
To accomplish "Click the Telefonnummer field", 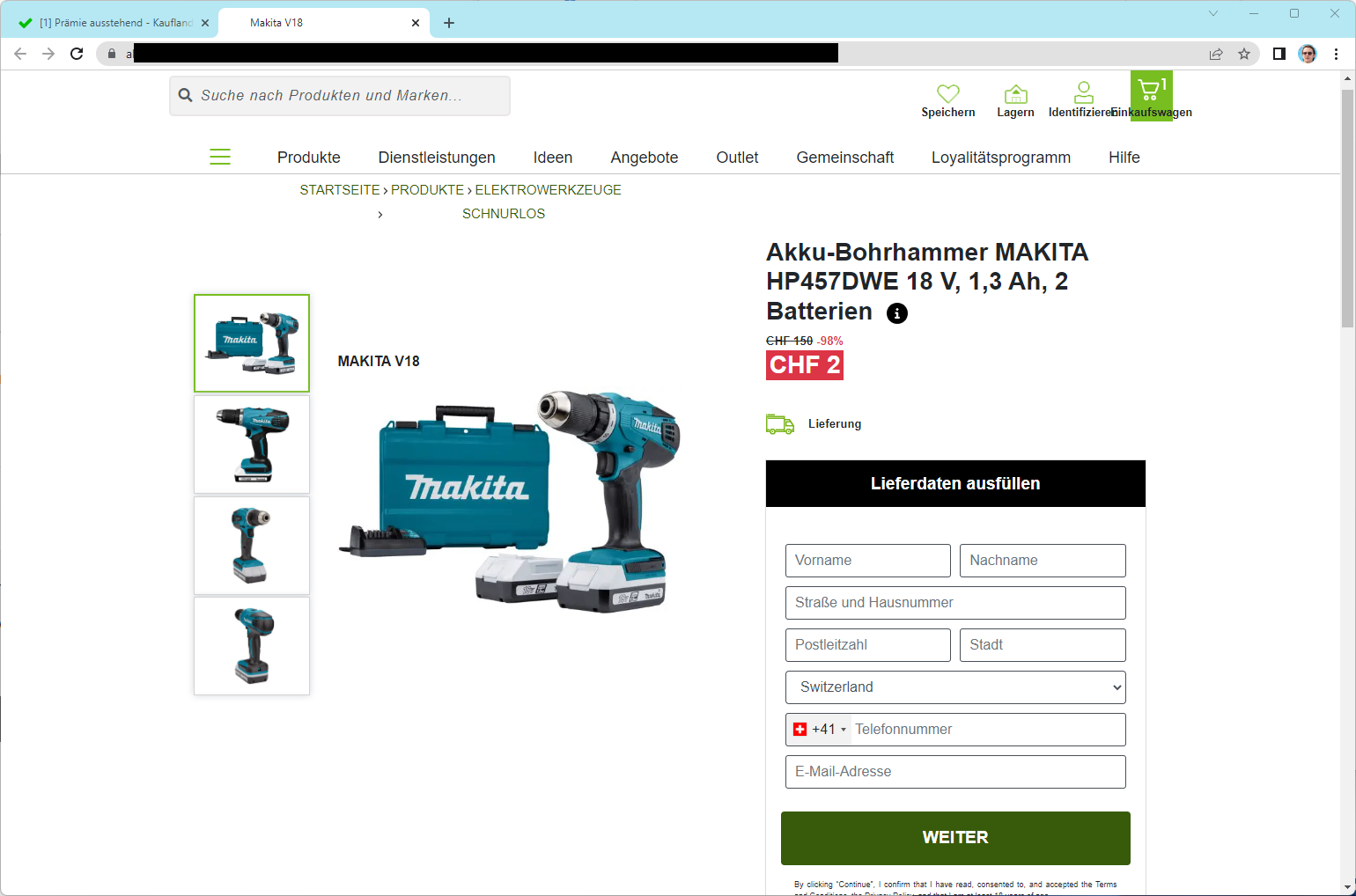I will pos(988,730).
